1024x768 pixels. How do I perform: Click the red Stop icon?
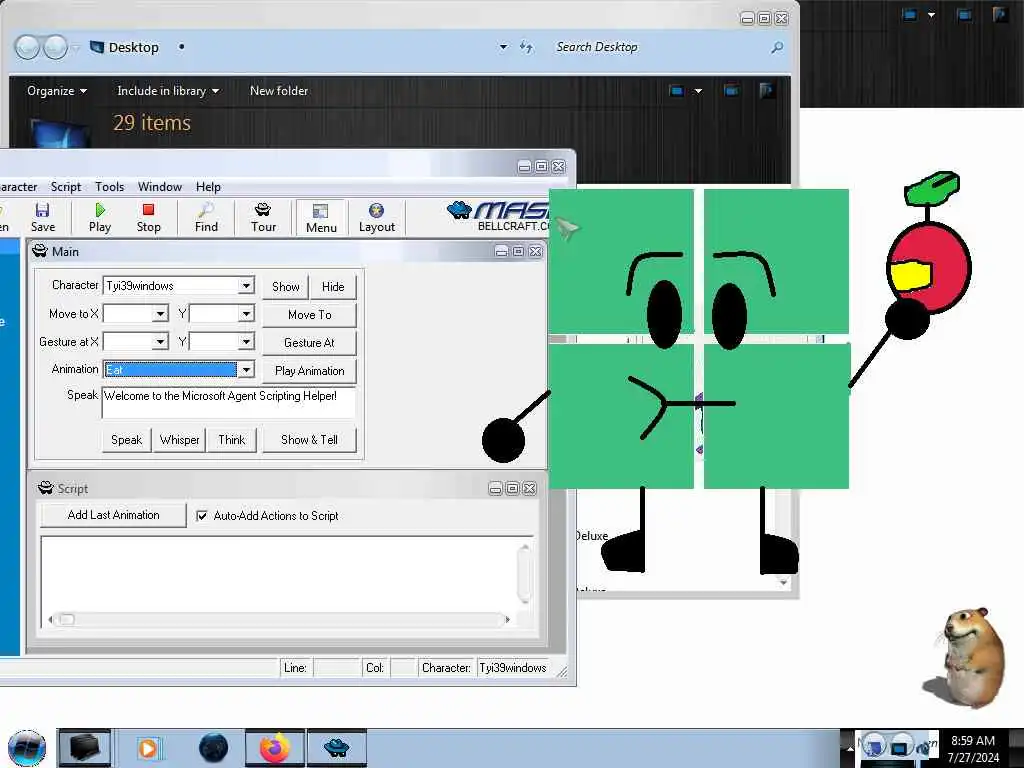tap(148, 217)
